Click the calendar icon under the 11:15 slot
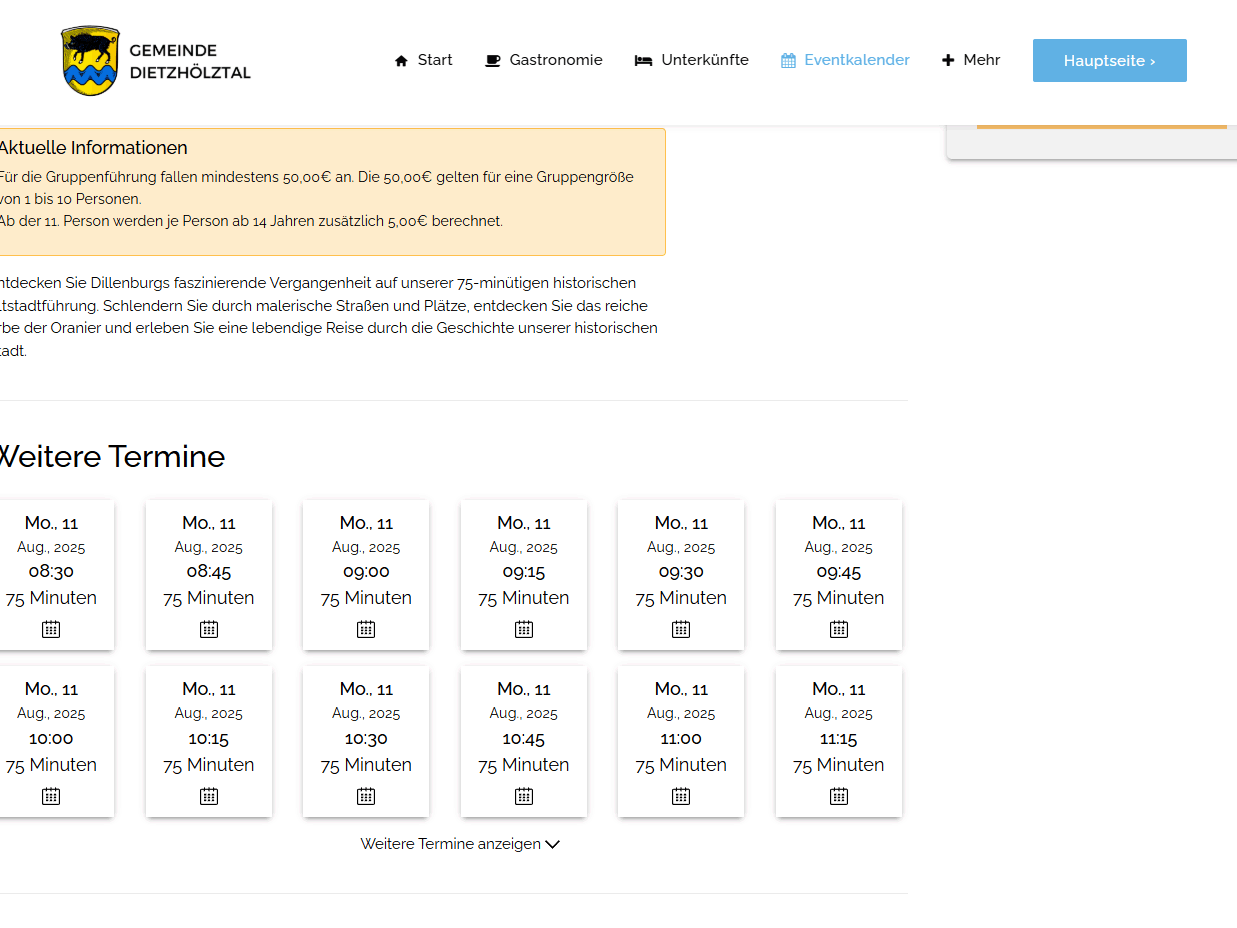 pyautogui.click(x=839, y=796)
